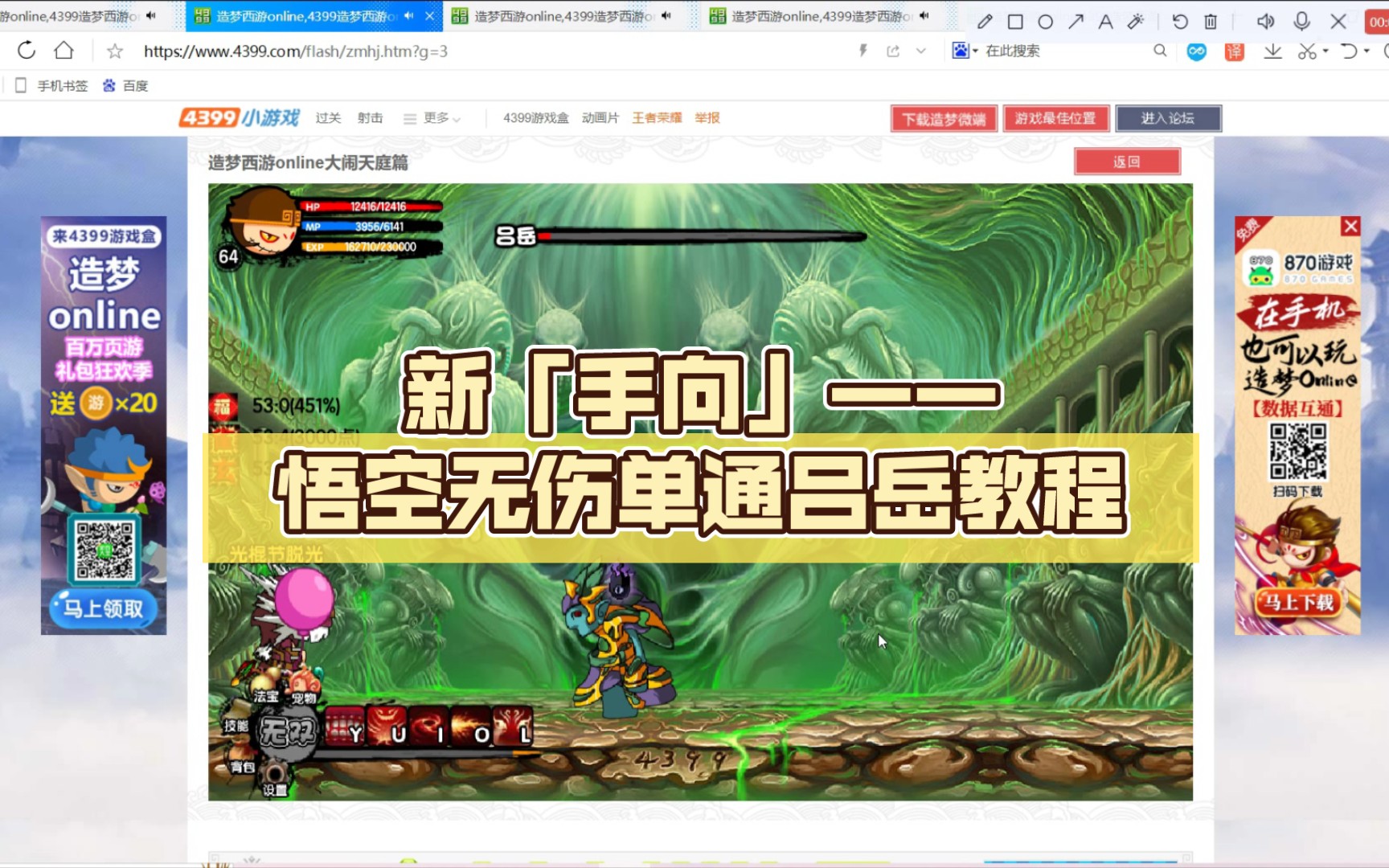Click the red 返回 button
1389x868 pixels.
(1127, 162)
